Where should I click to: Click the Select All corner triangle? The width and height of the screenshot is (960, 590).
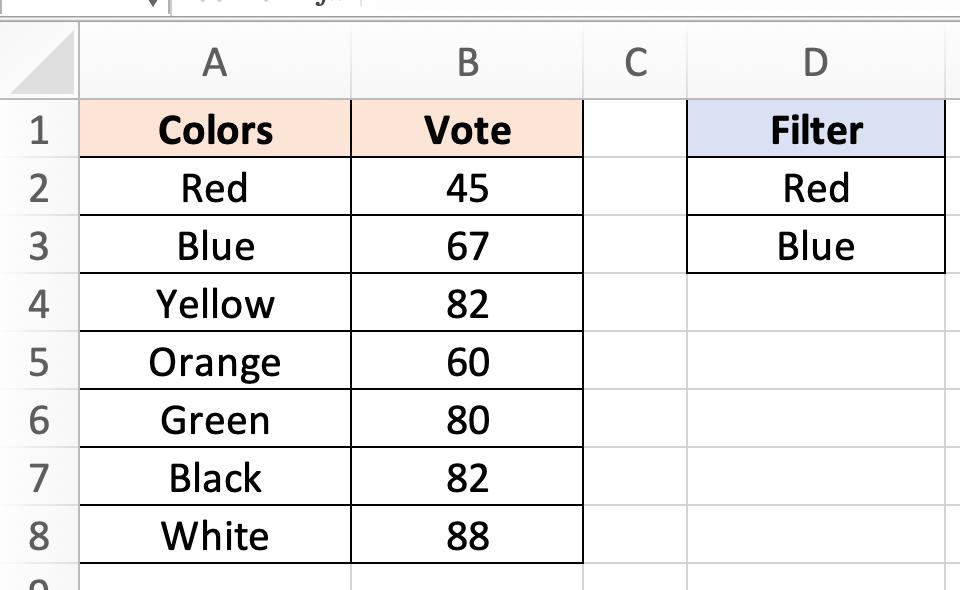40,62
